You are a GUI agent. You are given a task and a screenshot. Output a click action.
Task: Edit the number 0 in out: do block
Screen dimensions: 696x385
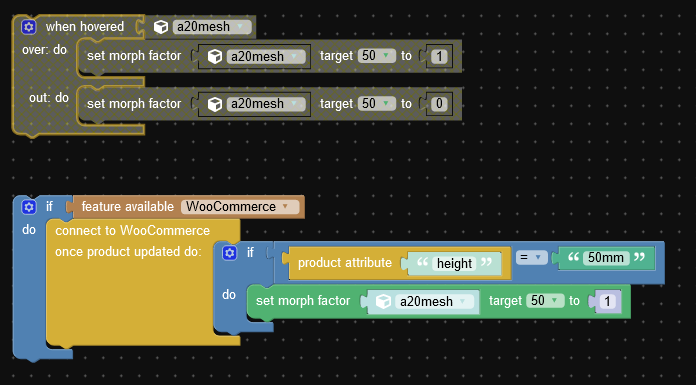(x=439, y=104)
